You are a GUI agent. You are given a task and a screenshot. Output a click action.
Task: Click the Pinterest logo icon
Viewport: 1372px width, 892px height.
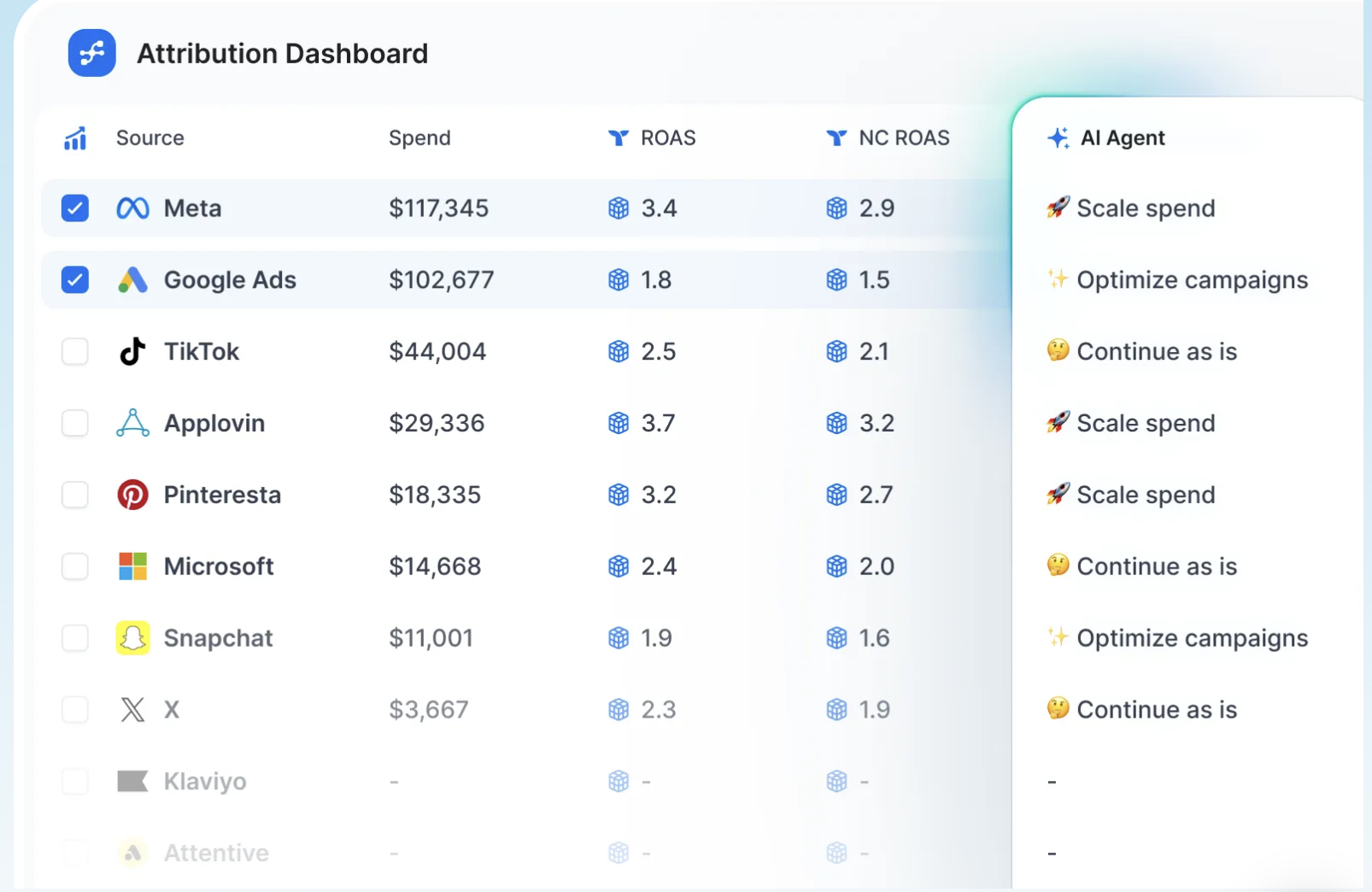(x=132, y=495)
